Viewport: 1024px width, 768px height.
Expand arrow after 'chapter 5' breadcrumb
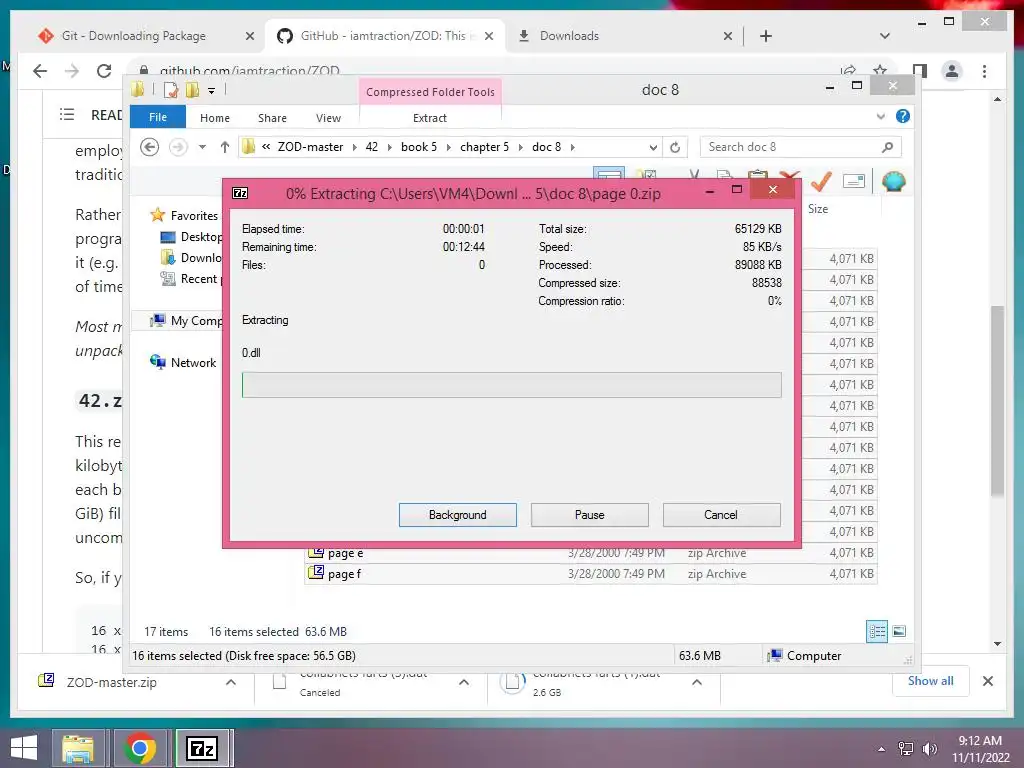tap(520, 147)
